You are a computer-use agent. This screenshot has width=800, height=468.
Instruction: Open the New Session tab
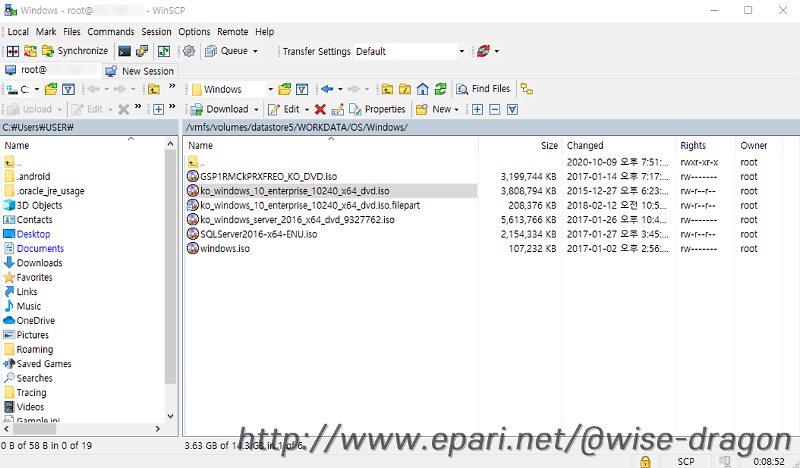pyautogui.click(x=140, y=71)
